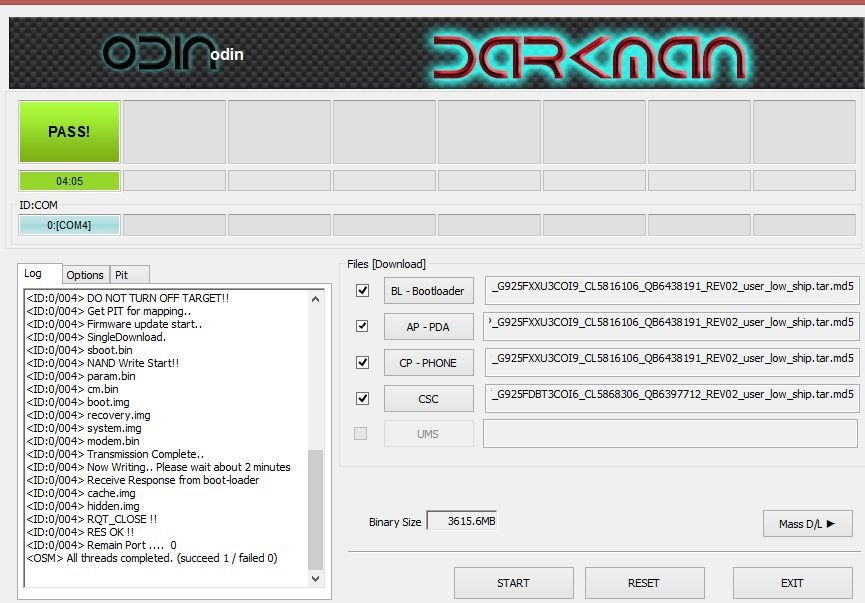Click the EXIT button
The width and height of the screenshot is (865, 603).
click(793, 583)
